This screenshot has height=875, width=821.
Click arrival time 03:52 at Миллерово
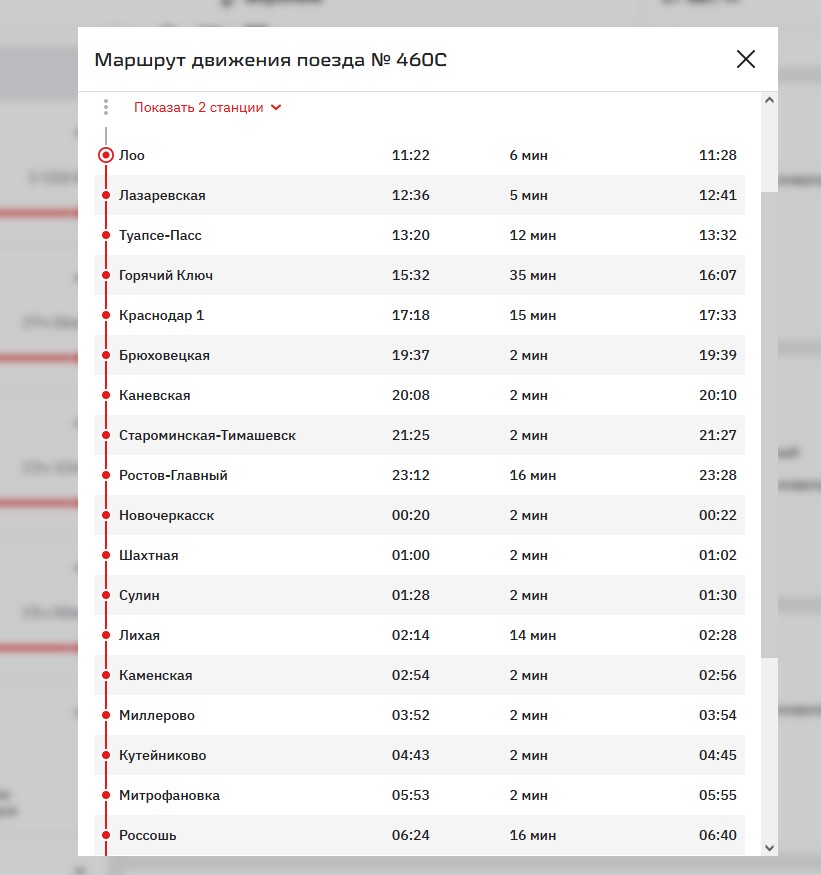(x=411, y=715)
